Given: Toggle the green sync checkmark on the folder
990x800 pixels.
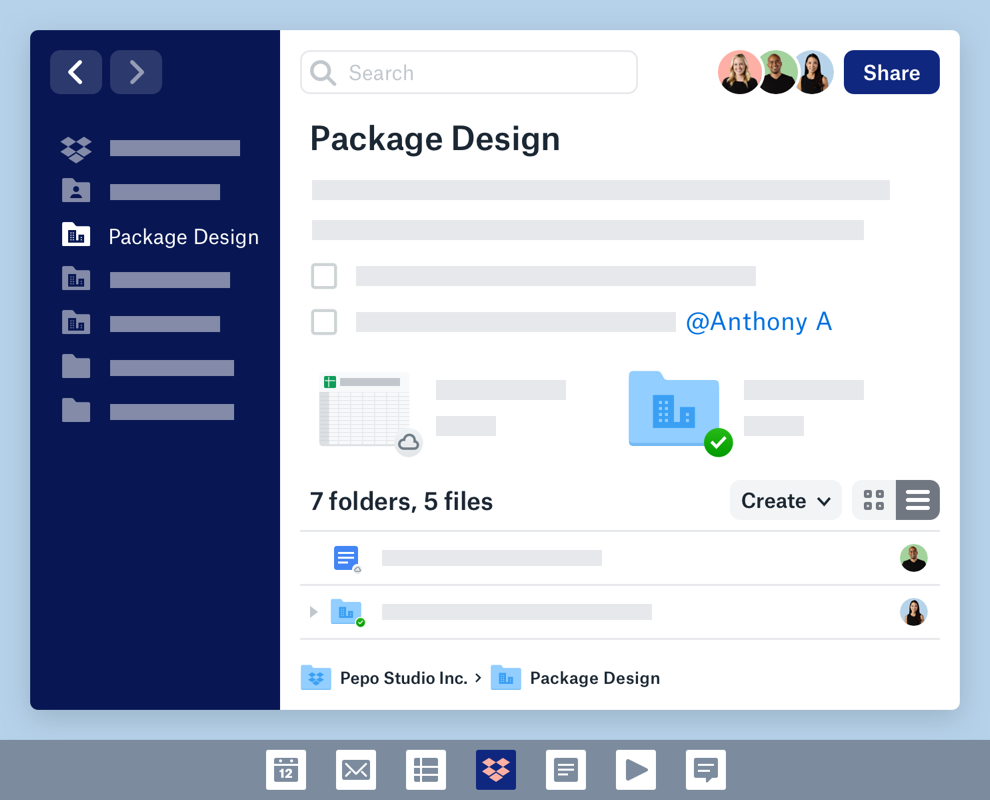Looking at the screenshot, I should [x=718, y=443].
